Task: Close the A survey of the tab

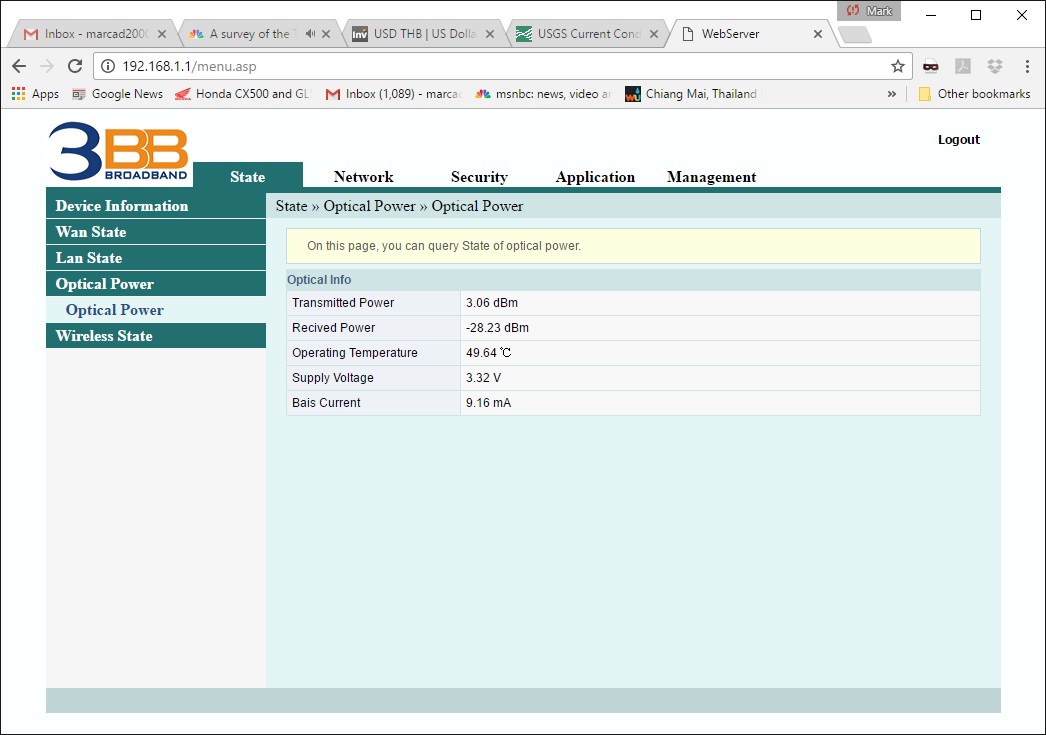Action: [326, 34]
